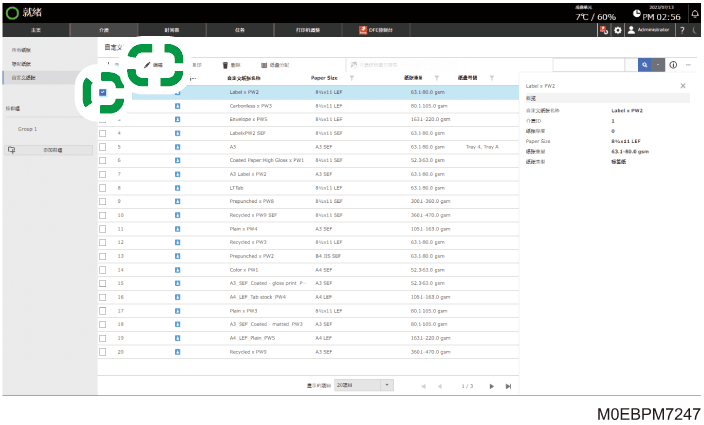Select the Recycled x PW9 SEF row
The image size is (704, 425).
coord(308,215)
